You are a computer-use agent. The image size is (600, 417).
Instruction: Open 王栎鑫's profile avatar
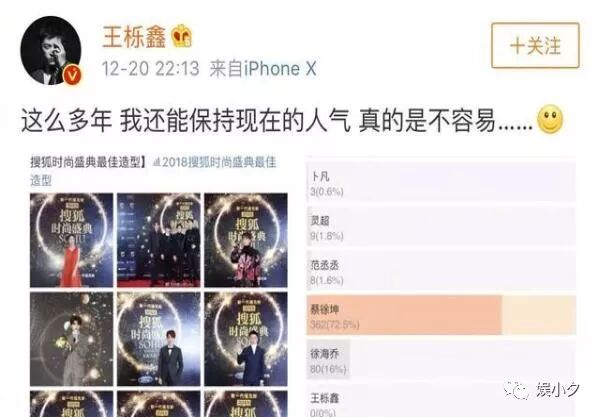51,50
